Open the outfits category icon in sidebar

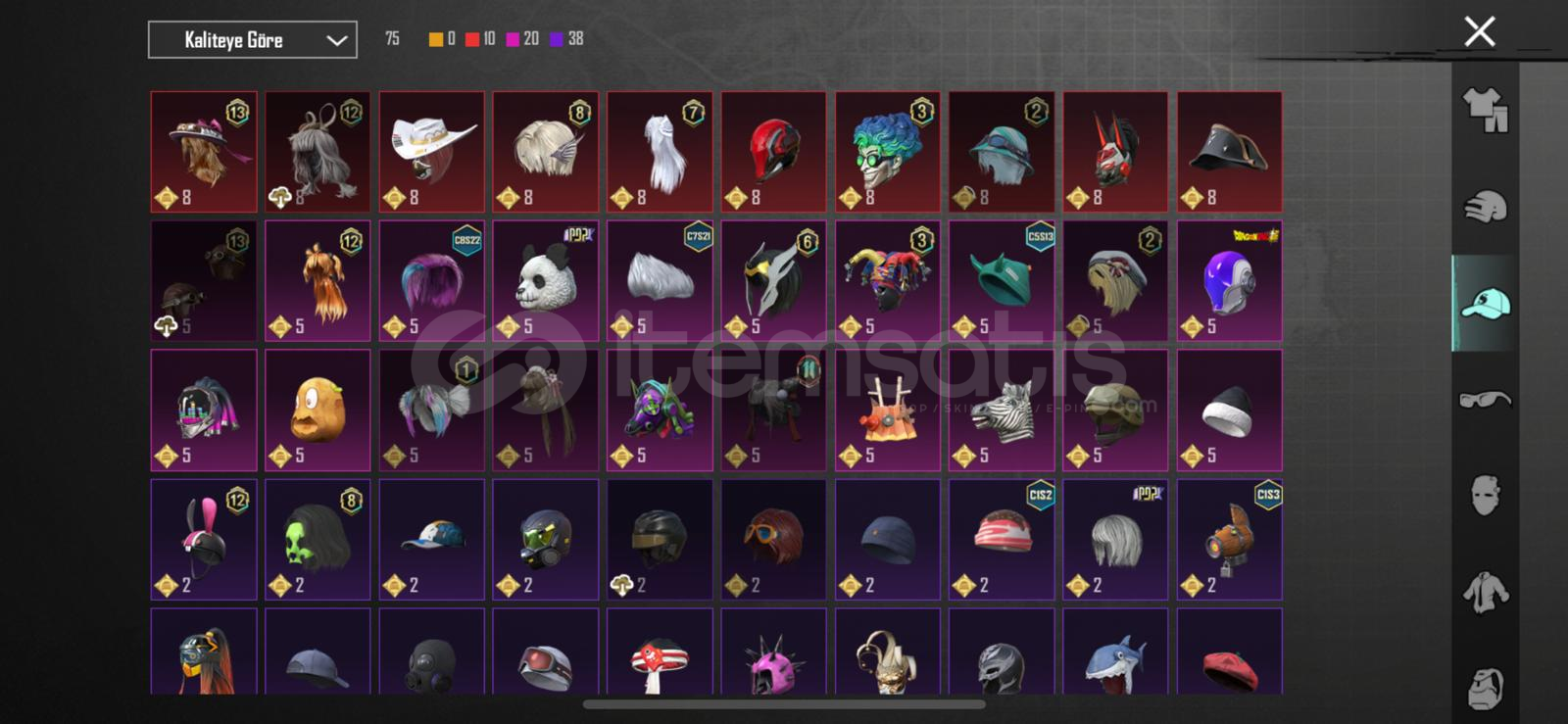(1485, 110)
